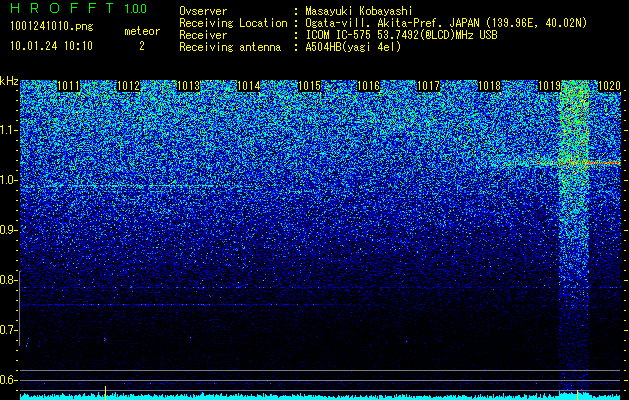Click the 'Ovserver' field label
The image size is (629, 400).
tap(203, 11)
